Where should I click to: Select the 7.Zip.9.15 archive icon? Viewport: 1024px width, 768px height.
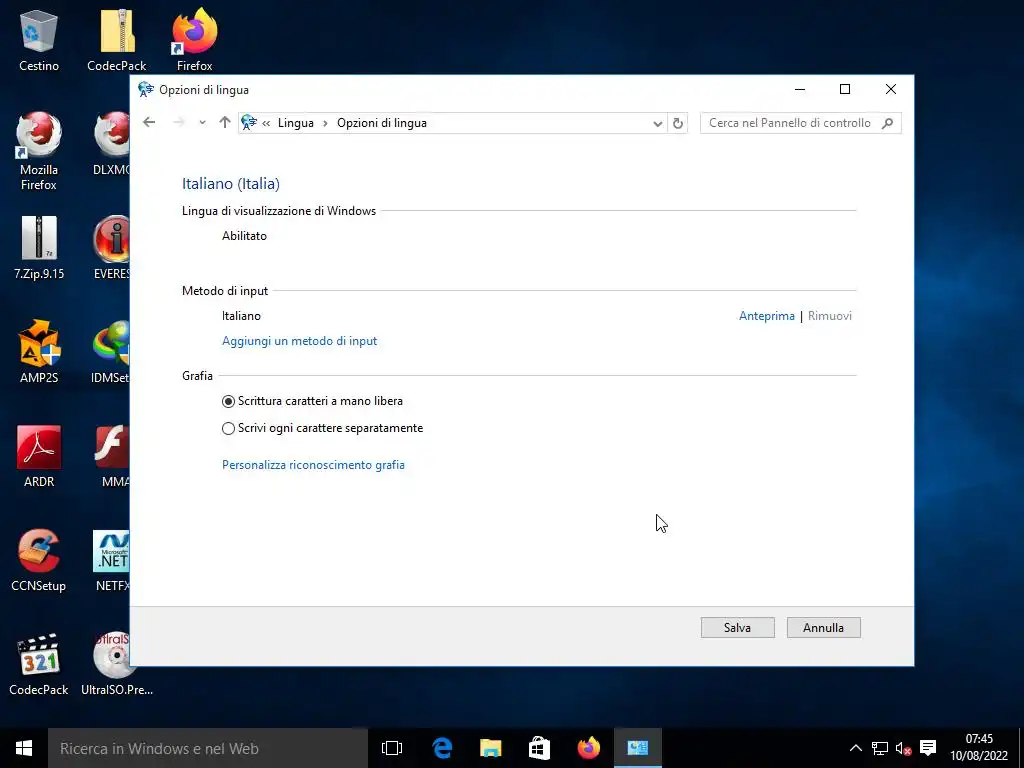click(39, 248)
